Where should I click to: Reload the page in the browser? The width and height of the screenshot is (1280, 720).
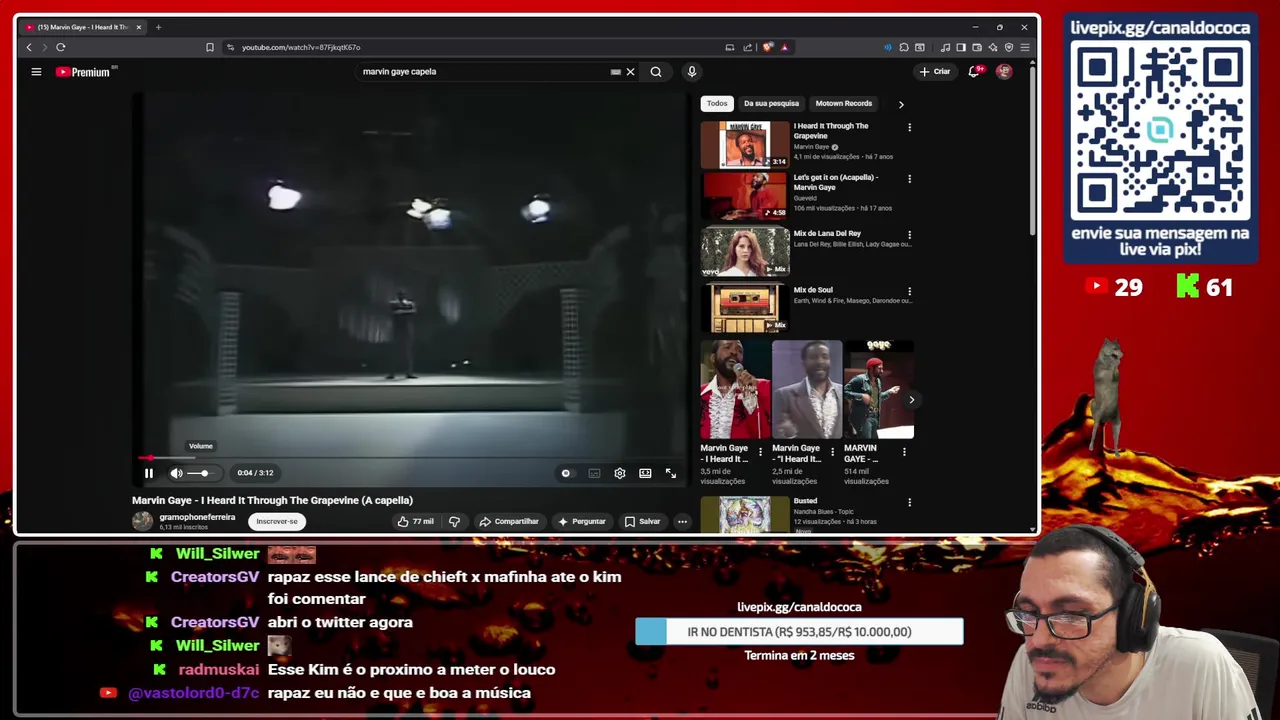pos(61,47)
